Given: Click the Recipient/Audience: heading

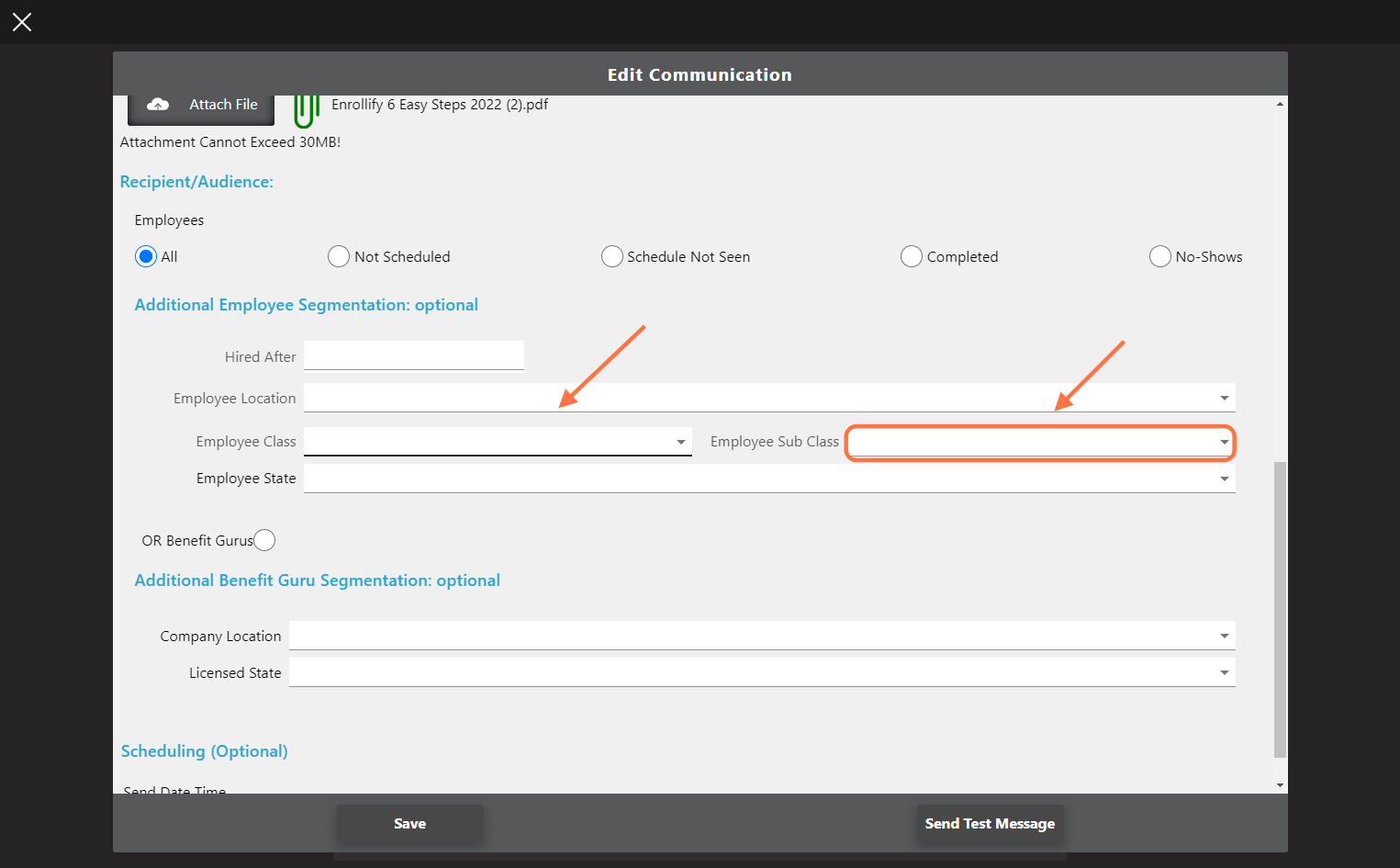Looking at the screenshot, I should [x=196, y=182].
